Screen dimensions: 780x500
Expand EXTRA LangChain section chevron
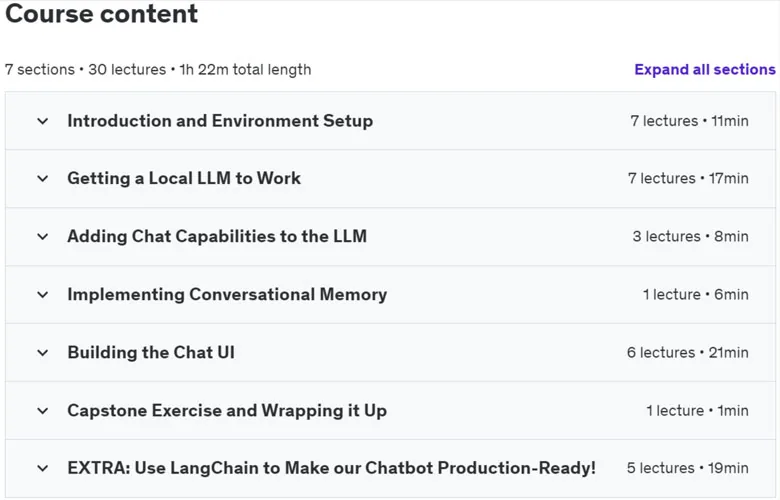(x=43, y=469)
